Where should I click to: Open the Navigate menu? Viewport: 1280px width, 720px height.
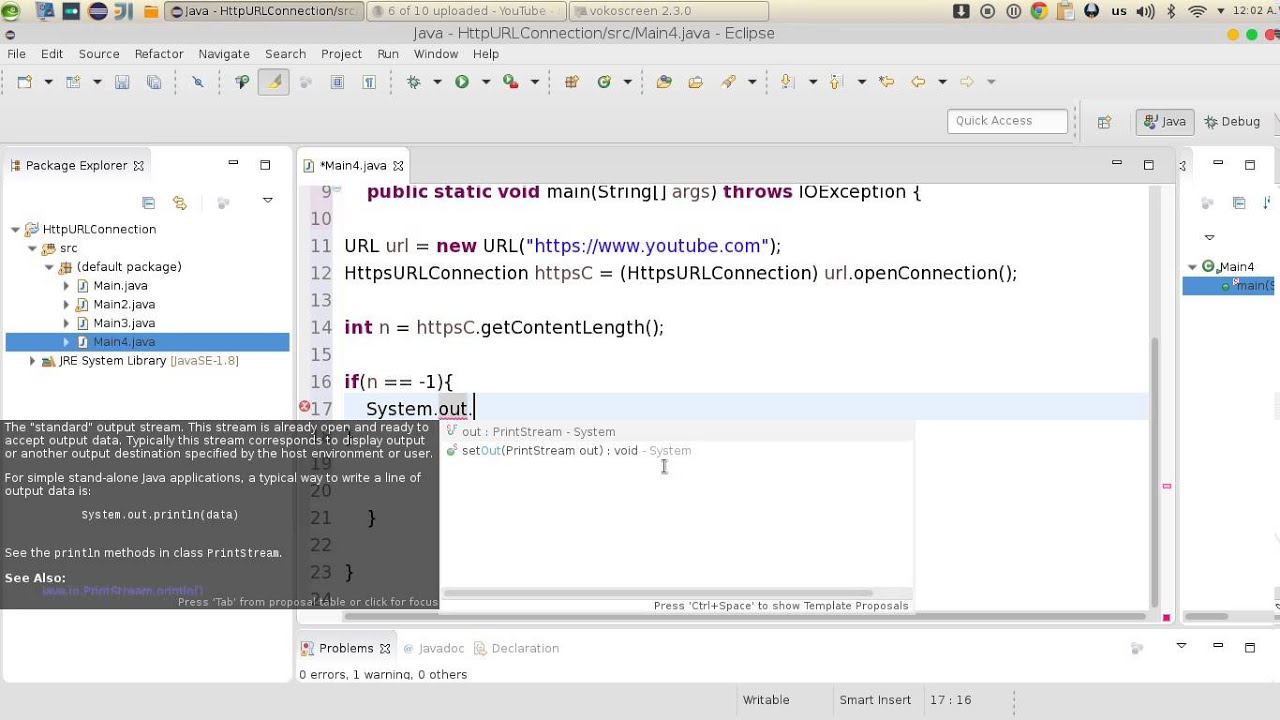(224, 54)
